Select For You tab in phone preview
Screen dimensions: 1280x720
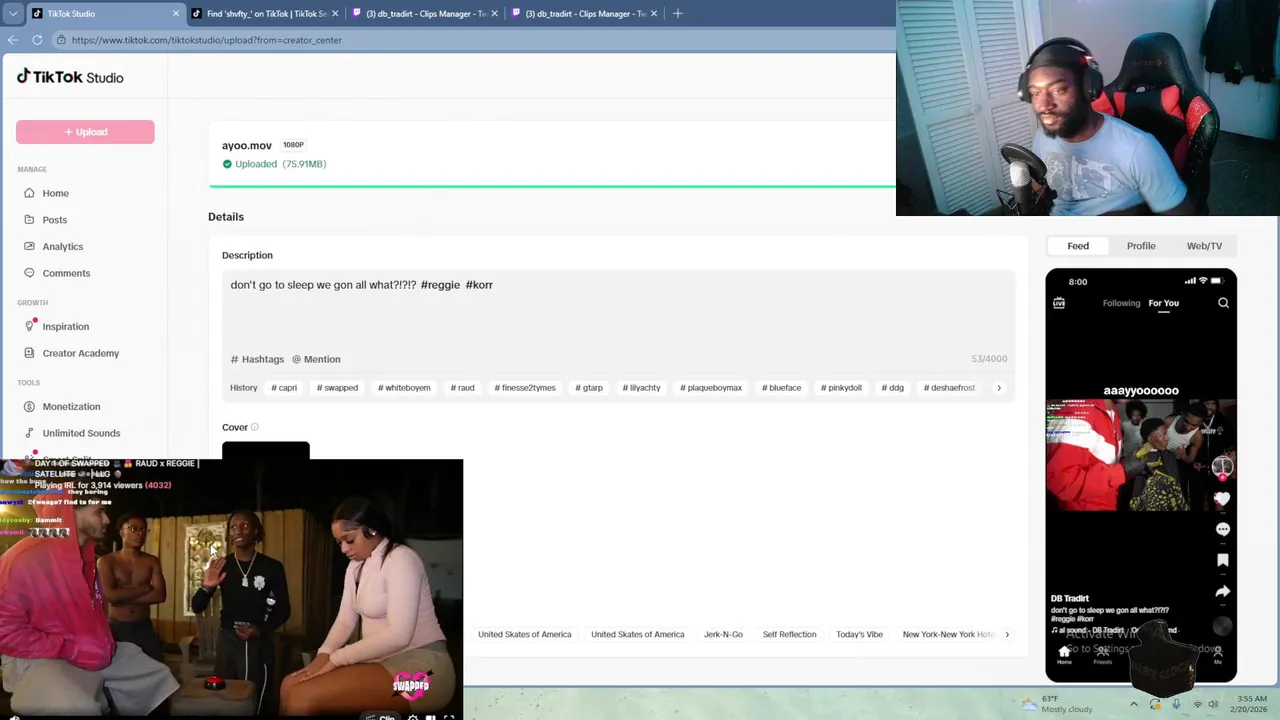coord(1163,303)
